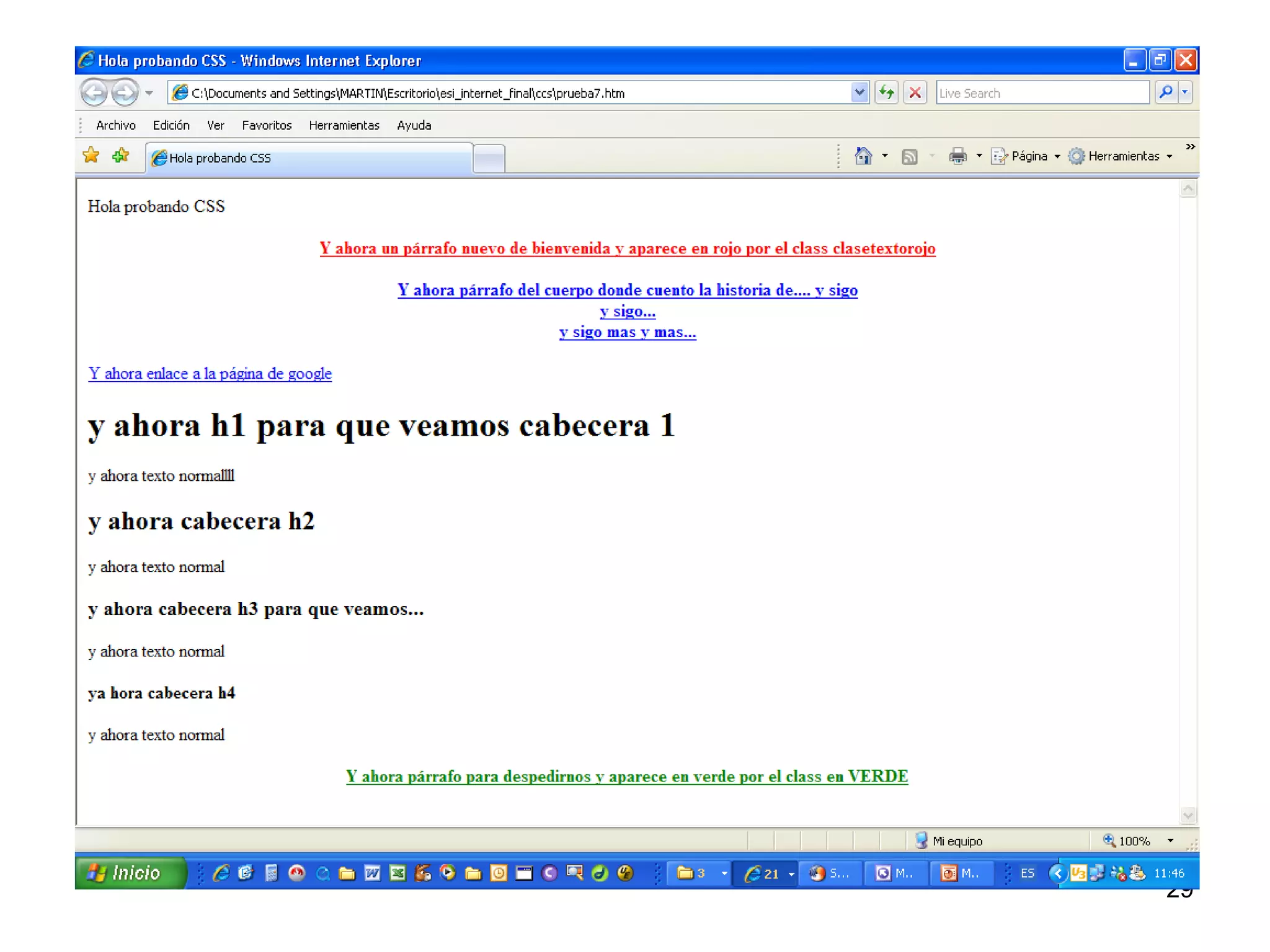Click the scrollbar down arrow

(1188, 815)
